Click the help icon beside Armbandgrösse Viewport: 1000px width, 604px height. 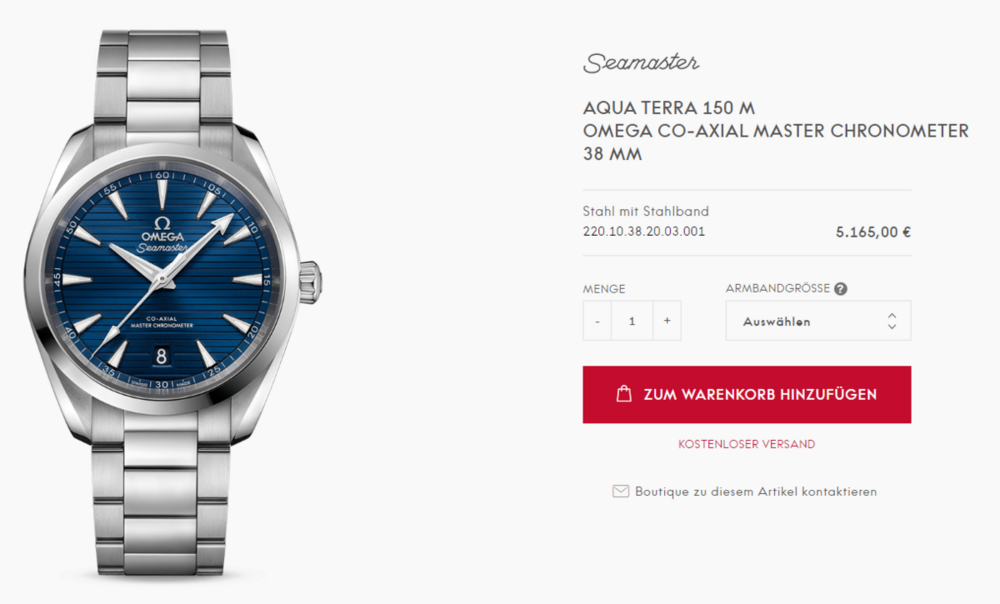pos(841,289)
